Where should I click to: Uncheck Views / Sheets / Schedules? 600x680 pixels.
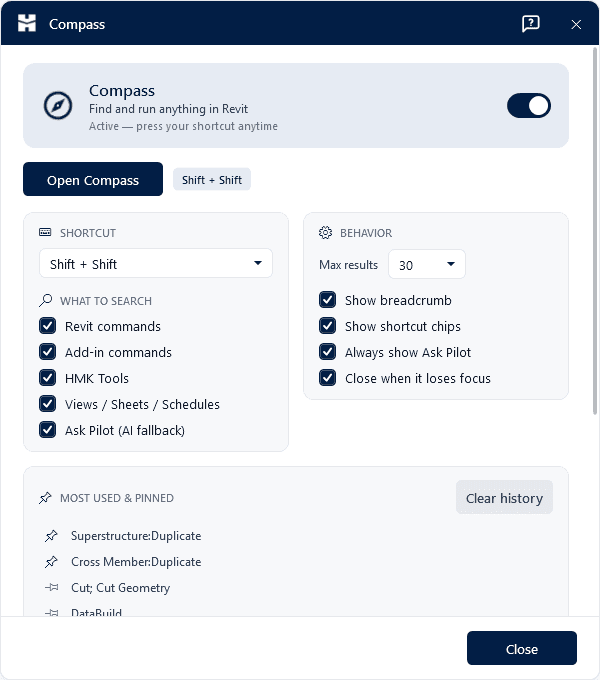tap(48, 404)
